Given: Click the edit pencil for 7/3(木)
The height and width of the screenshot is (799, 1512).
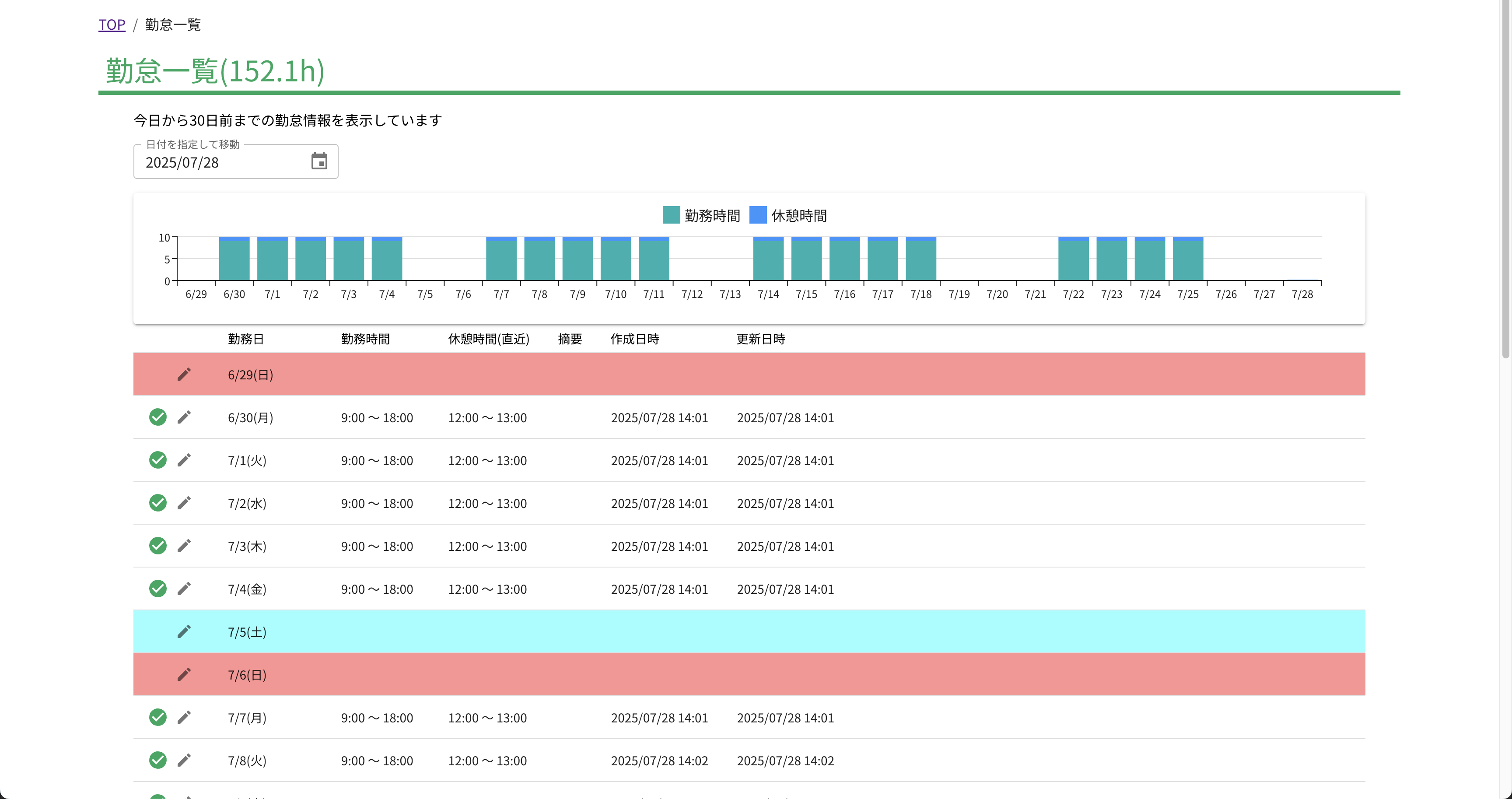Looking at the screenshot, I should 184,546.
